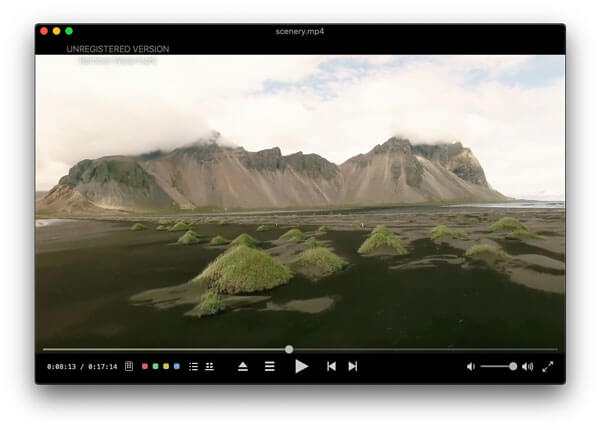This screenshot has height=430, width=600.
Task: Click the volume slider knob
Action: click(x=513, y=366)
